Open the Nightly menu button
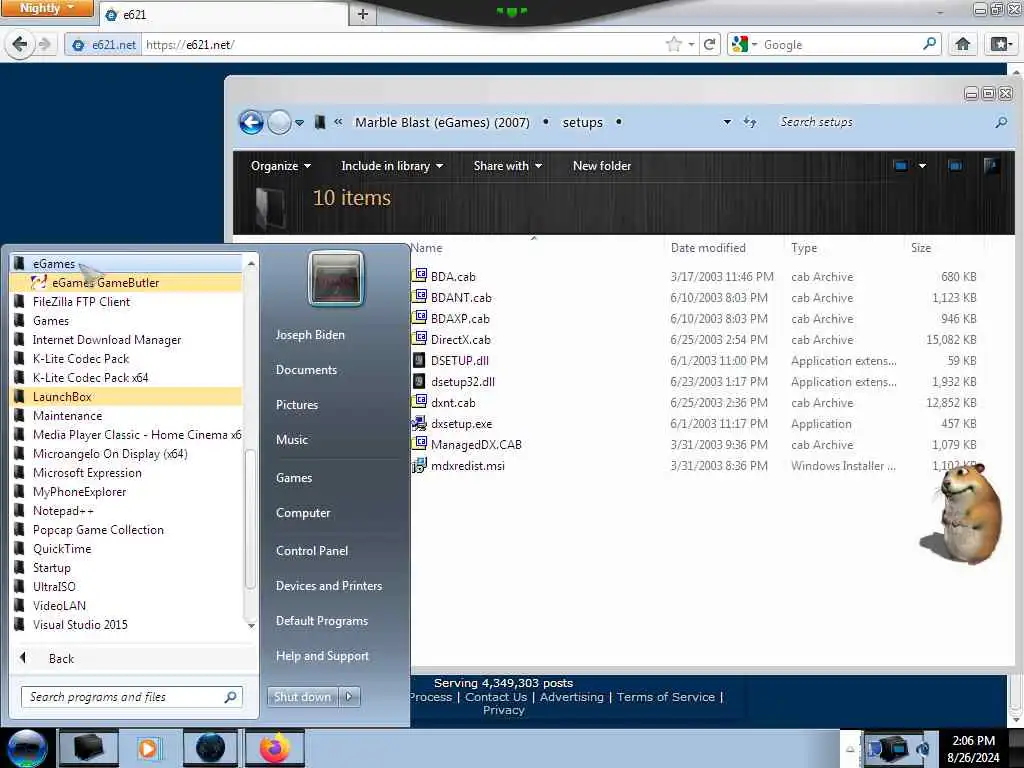 pos(46,8)
